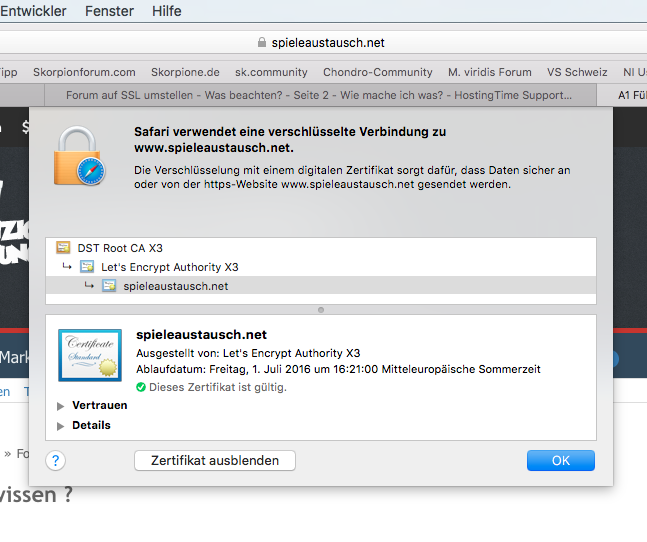Click the DST Root CA X3 certificate icon
This screenshot has height=542, width=647.
pos(63,248)
